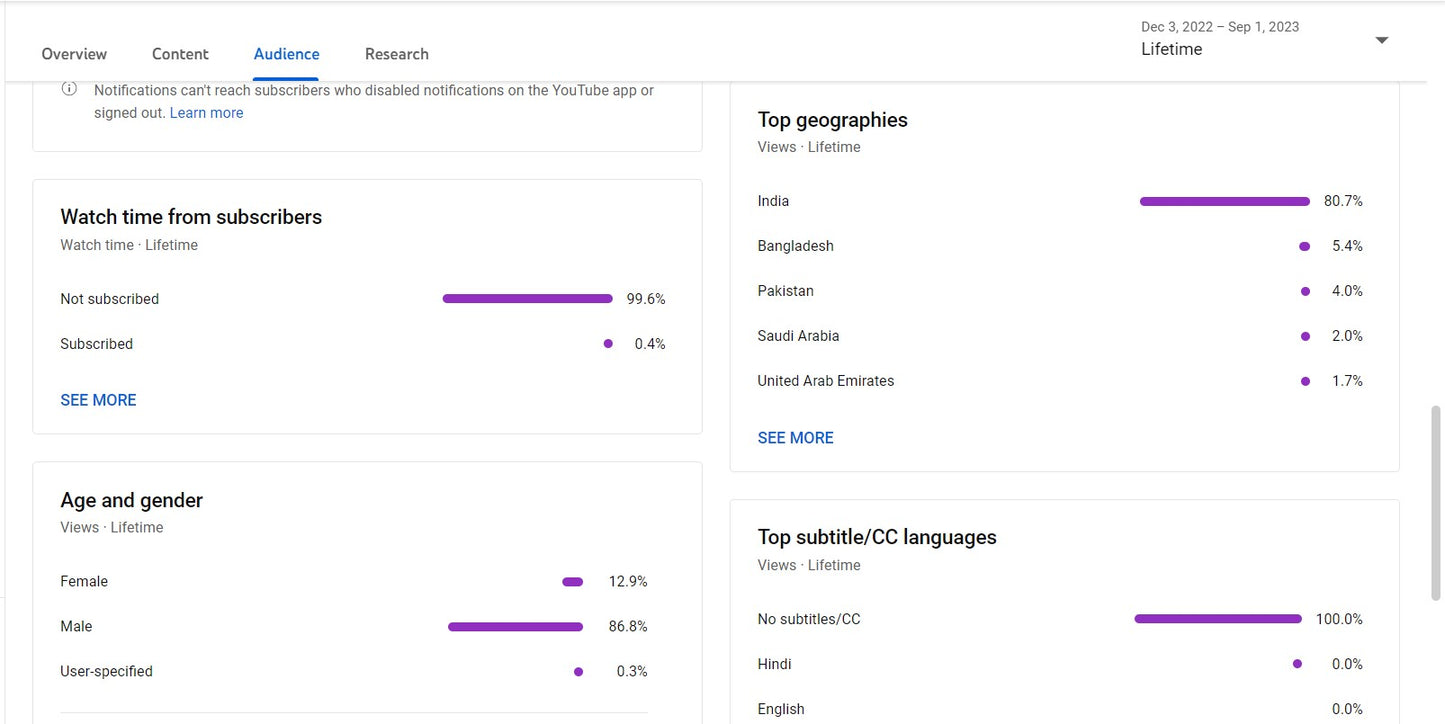Screen dimensions: 1445x724
Task: Click the India views bar
Action: pyautogui.click(x=1224, y=202)
